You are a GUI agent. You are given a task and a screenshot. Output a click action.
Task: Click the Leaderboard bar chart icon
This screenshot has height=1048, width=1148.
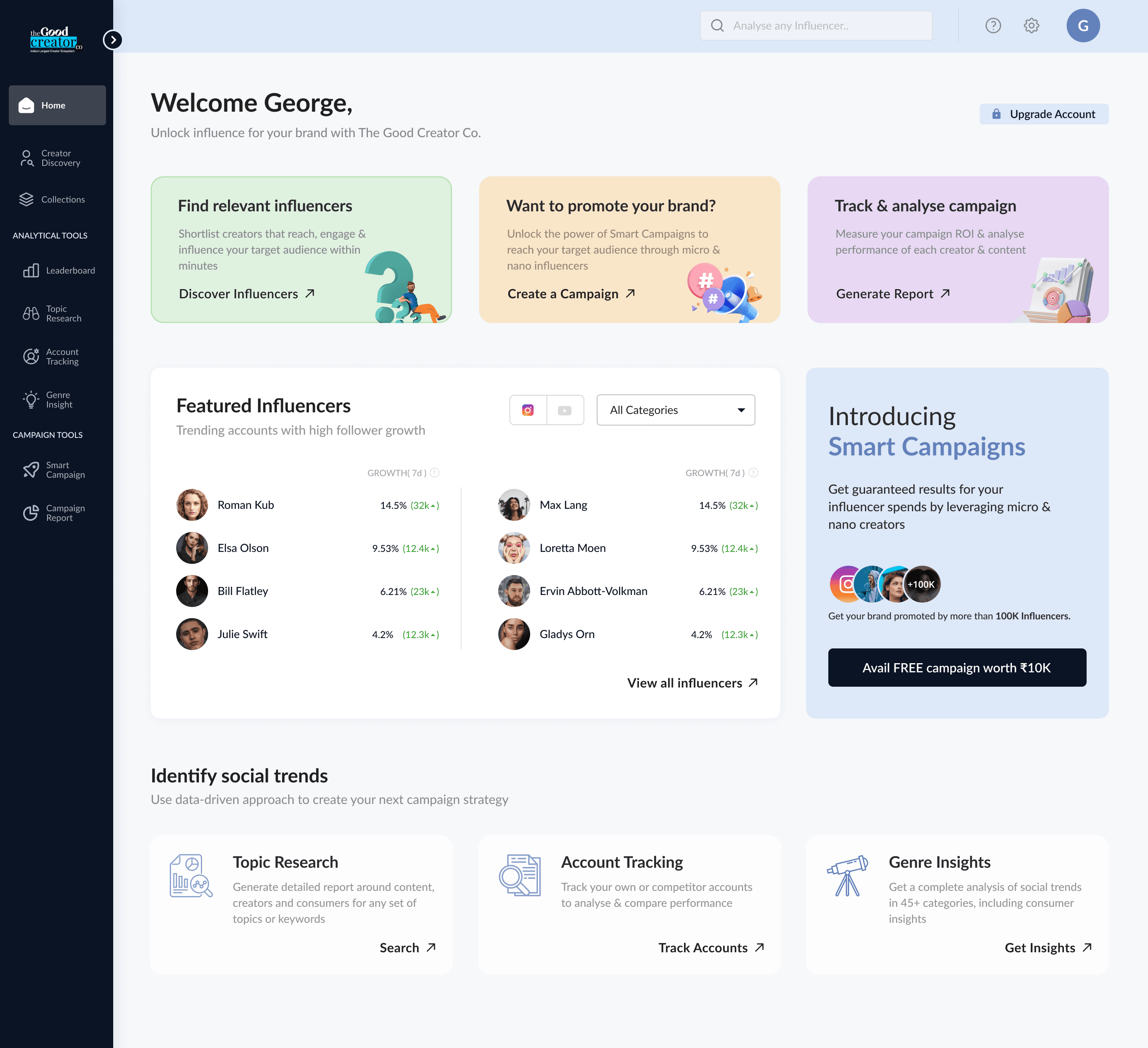pyautogui.click(x=31, y=270)
